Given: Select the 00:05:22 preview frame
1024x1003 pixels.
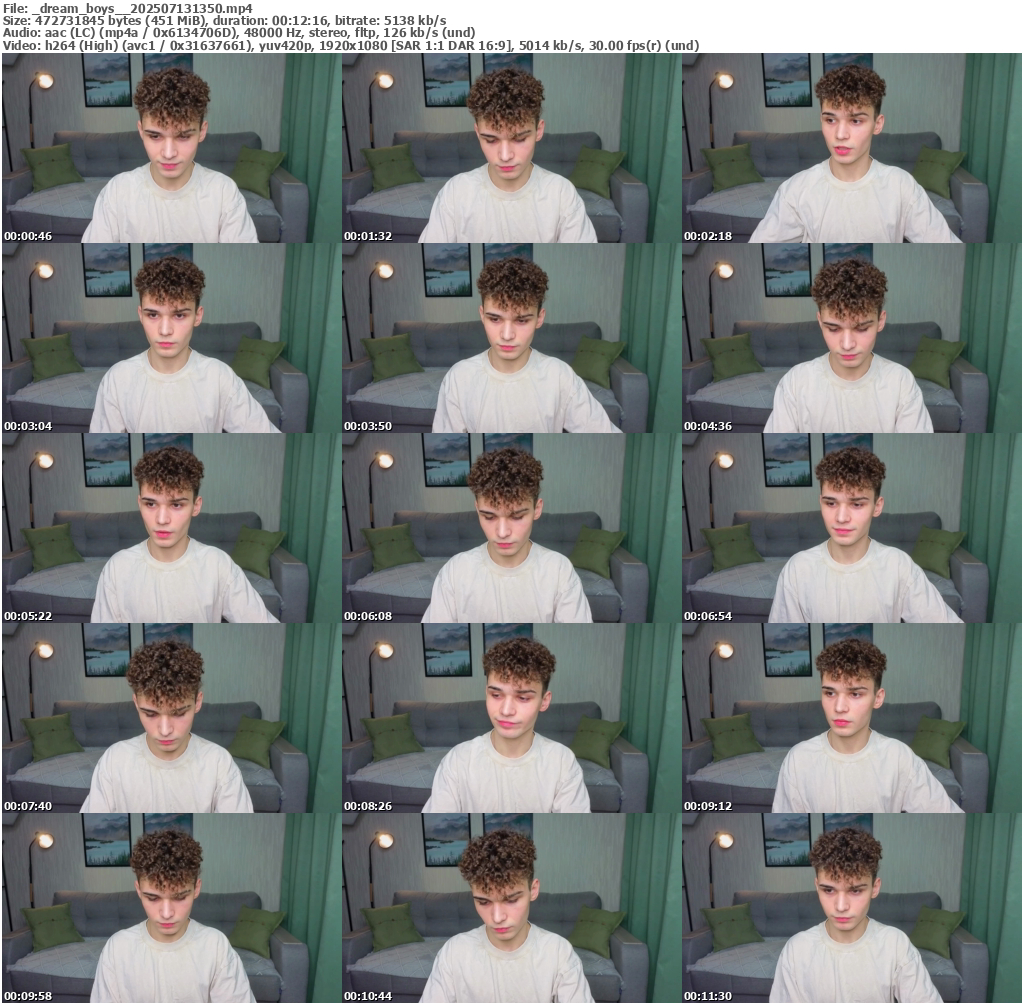Looking at the screenshot, I should (171, 528).
